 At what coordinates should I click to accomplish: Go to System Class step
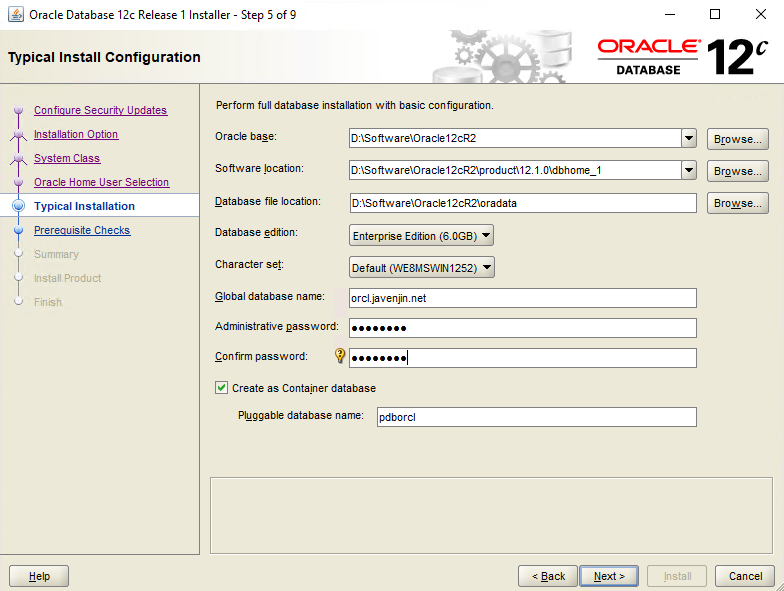point(67,158)
